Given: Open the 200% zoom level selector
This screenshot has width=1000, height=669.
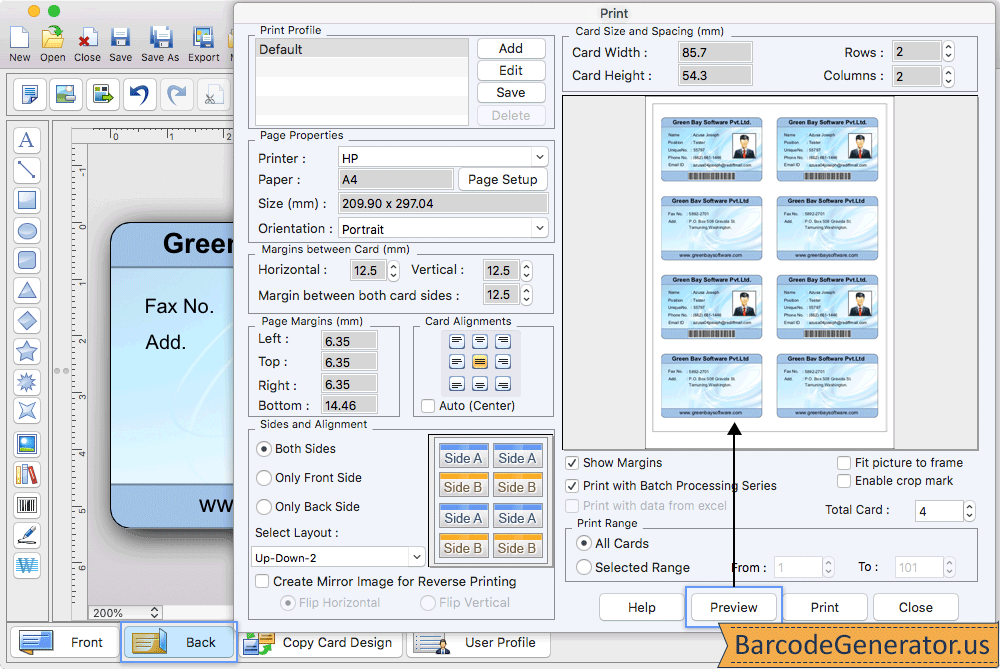Looking at the screenshot, I should [x=124, y=613].
